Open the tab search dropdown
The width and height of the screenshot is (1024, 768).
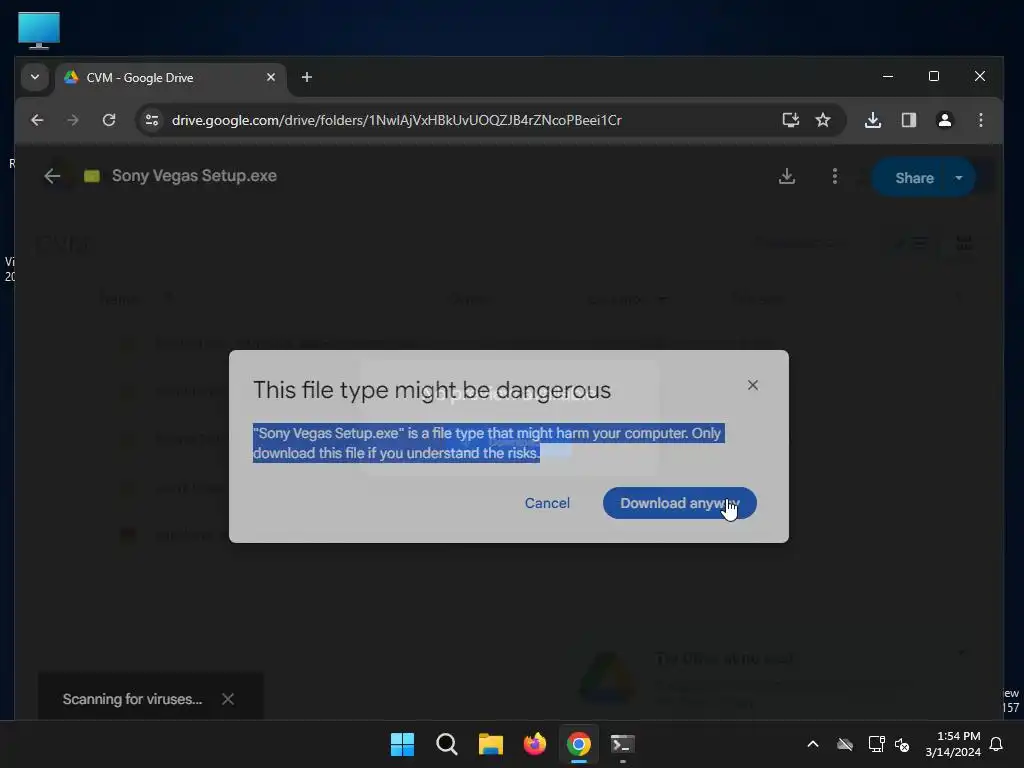point(35,78)
